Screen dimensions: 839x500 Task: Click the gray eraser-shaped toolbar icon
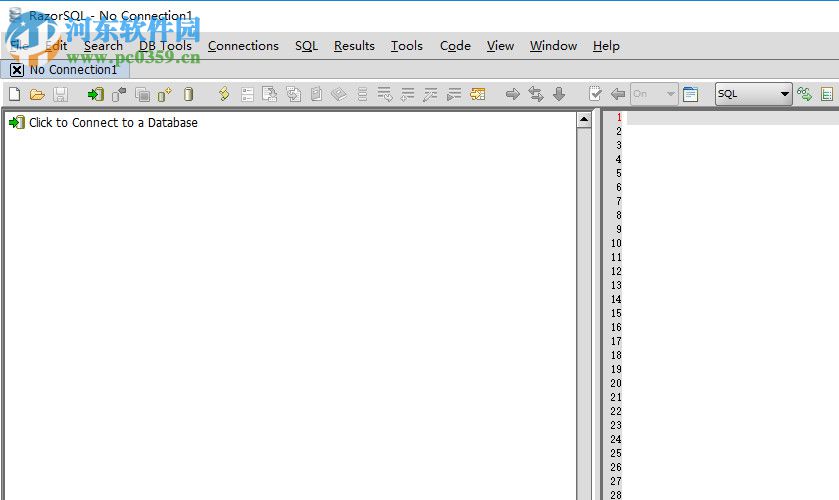click(339, 95)
